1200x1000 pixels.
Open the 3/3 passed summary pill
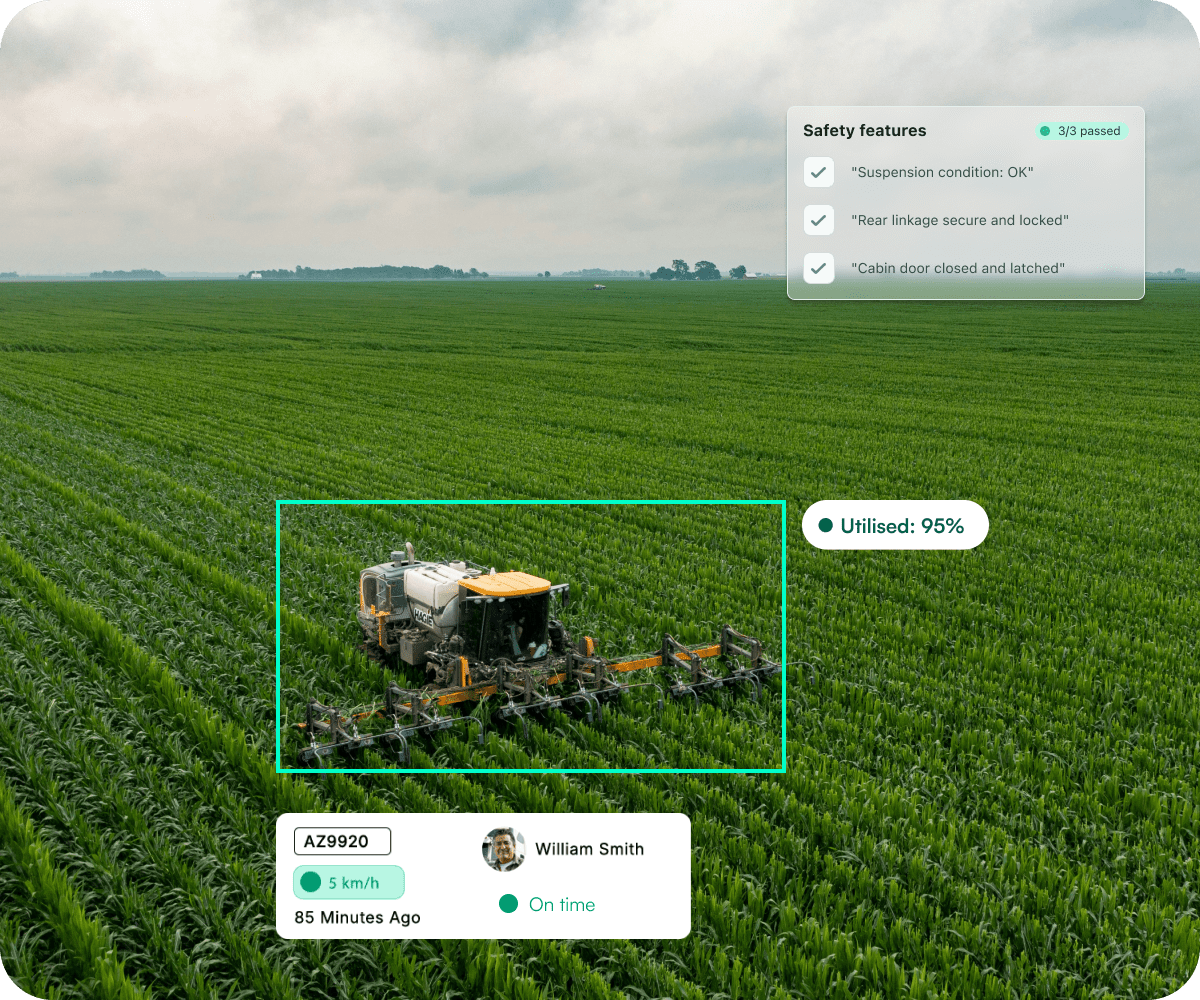pos(1081,131)
